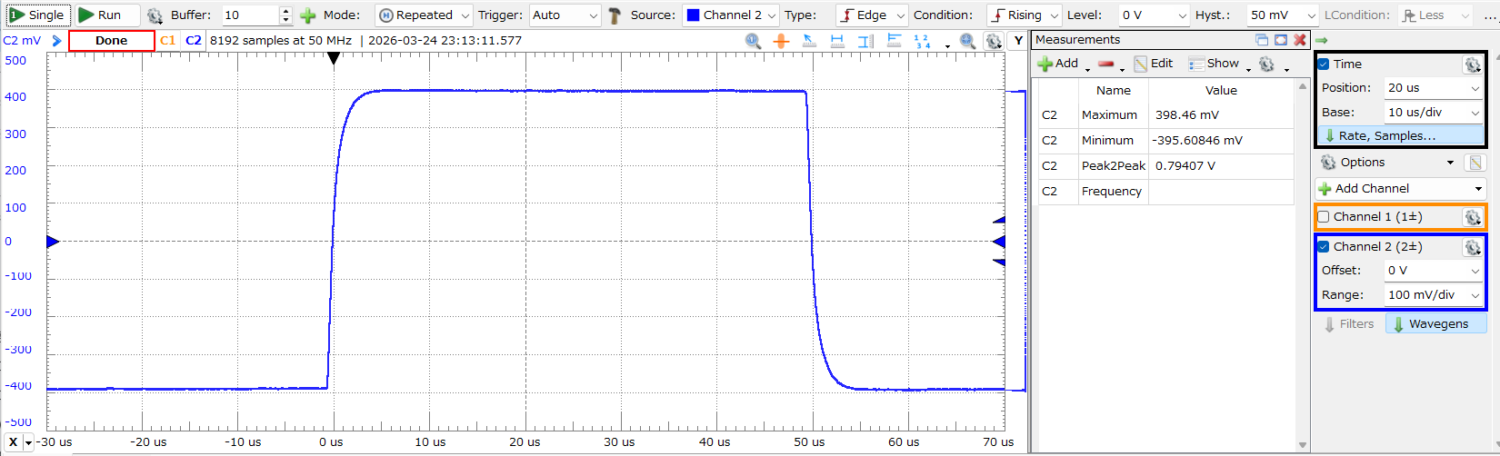
Task: Uncheck the Channel 2 checkbox
Action: coord(1324,247)
